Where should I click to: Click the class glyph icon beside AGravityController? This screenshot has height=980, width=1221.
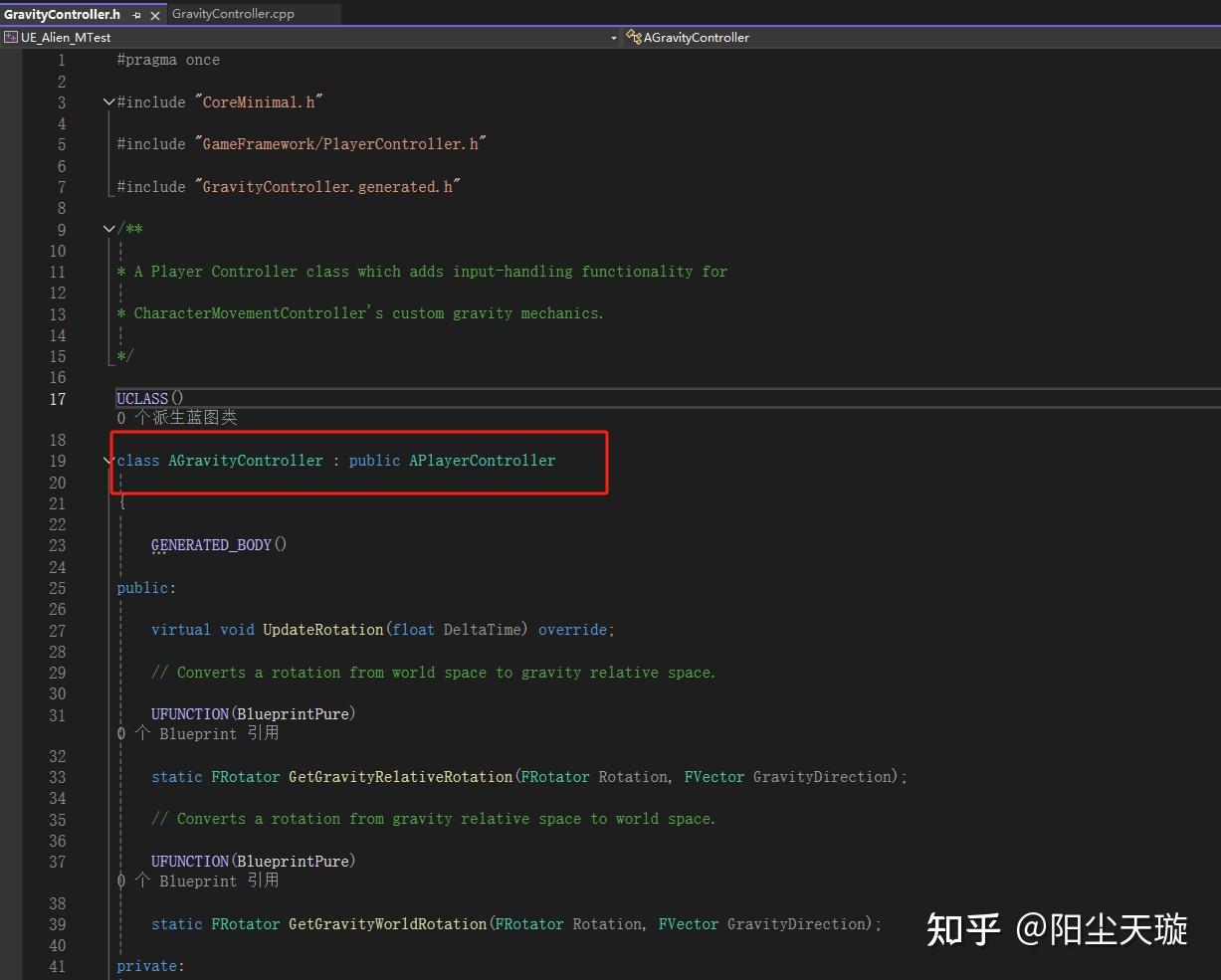(x=634, y=37)
